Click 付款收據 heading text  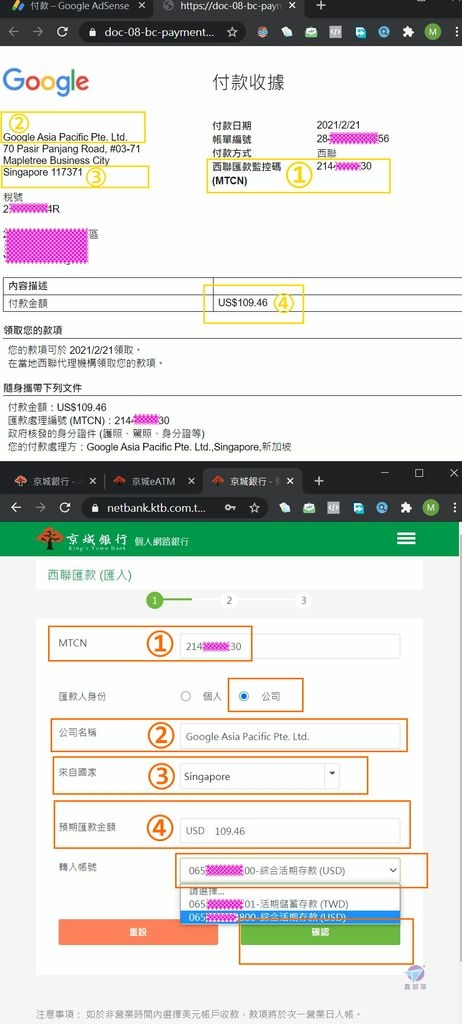coord(248,82)
